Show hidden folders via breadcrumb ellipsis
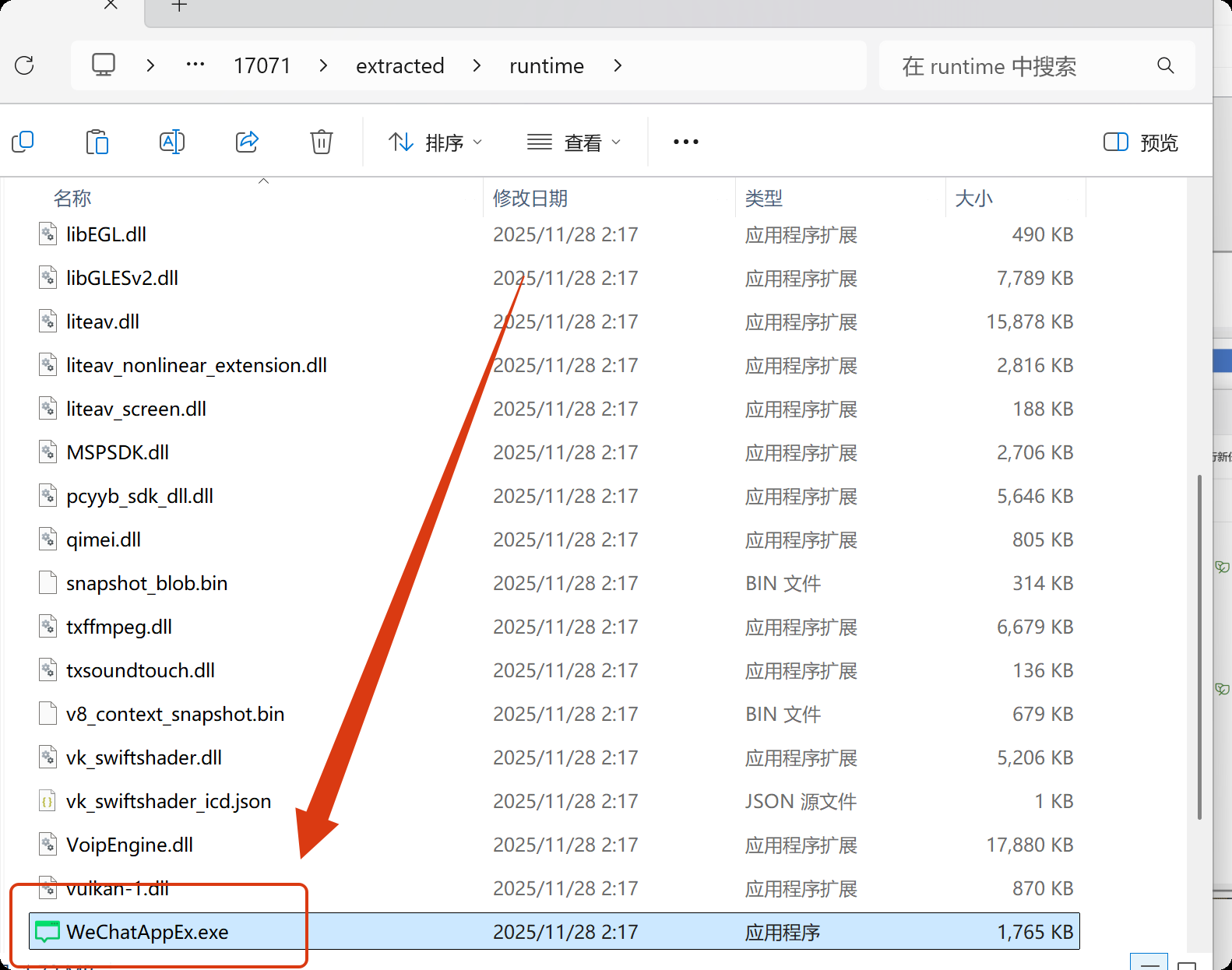Screen dimensions: 1232x970 click(x=195, y=65)
